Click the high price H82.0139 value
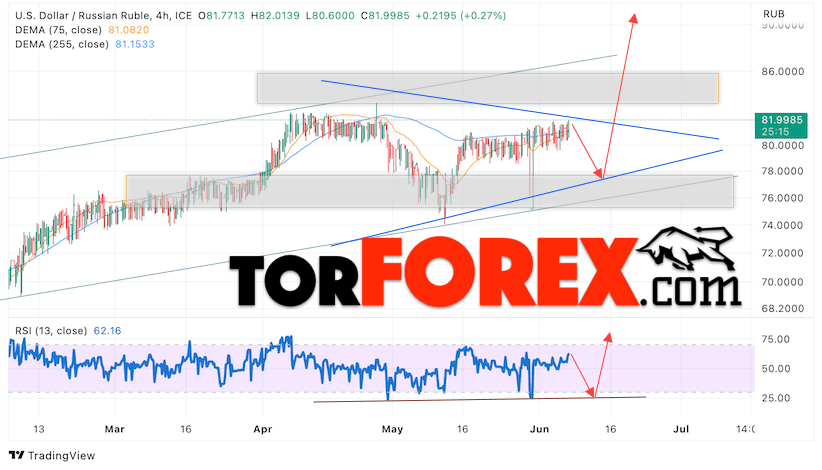 (x=275, y=16)
